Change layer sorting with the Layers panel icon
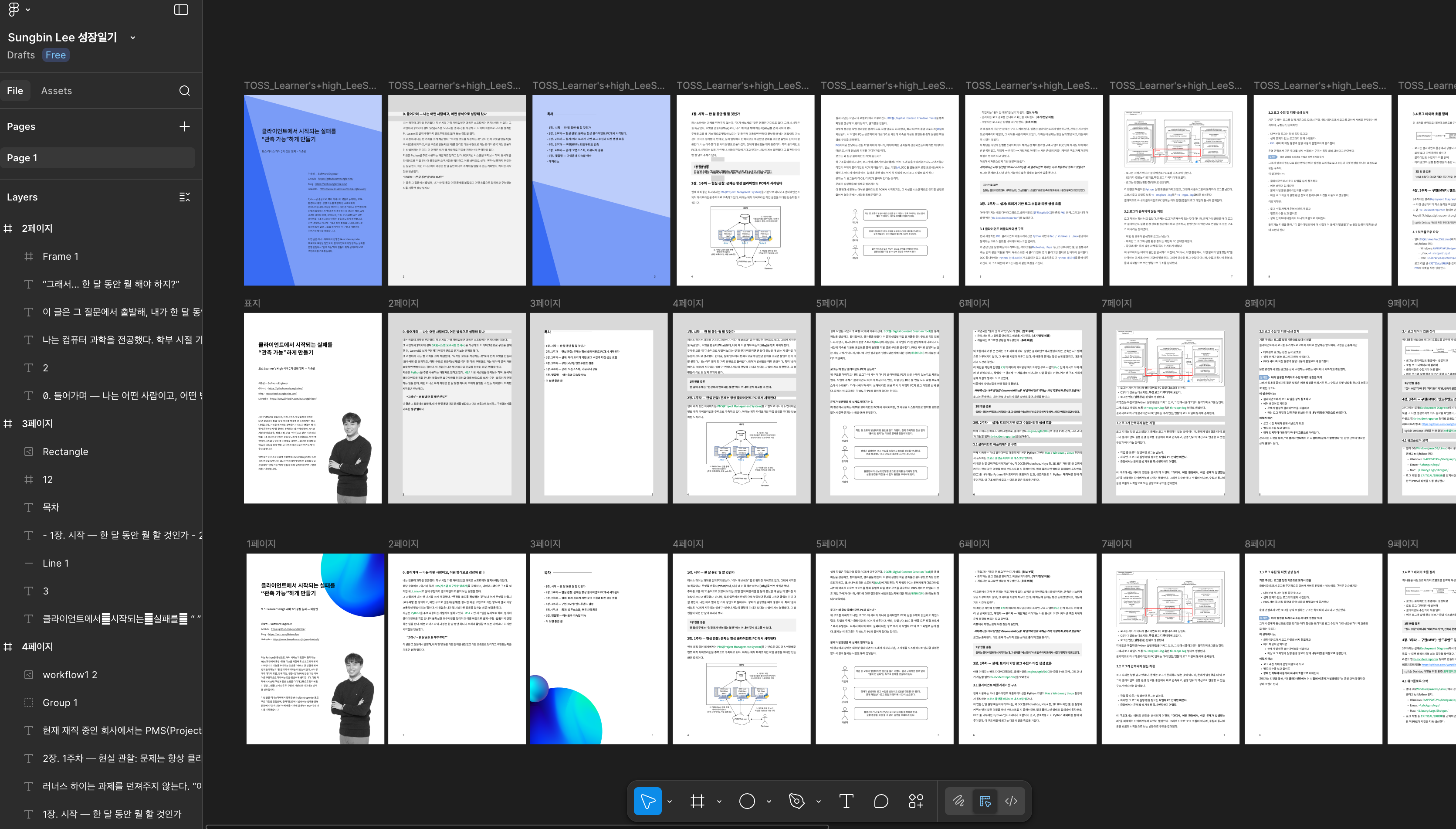This screenshot has height=829, width=1456. pyautogui.click(x=184, y=197)
